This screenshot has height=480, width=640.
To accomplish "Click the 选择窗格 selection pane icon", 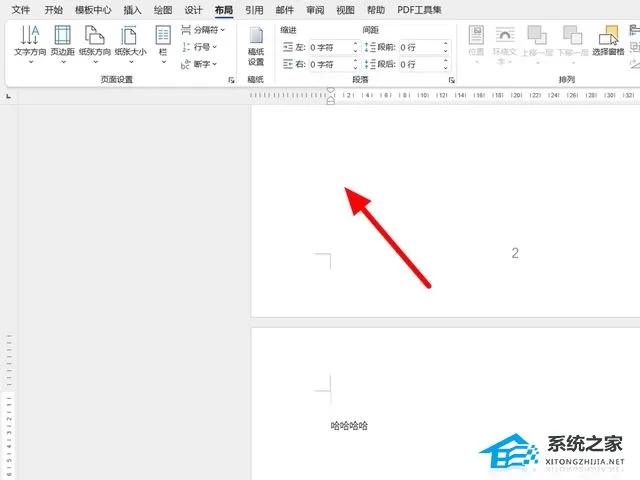I will coord(608,41).
